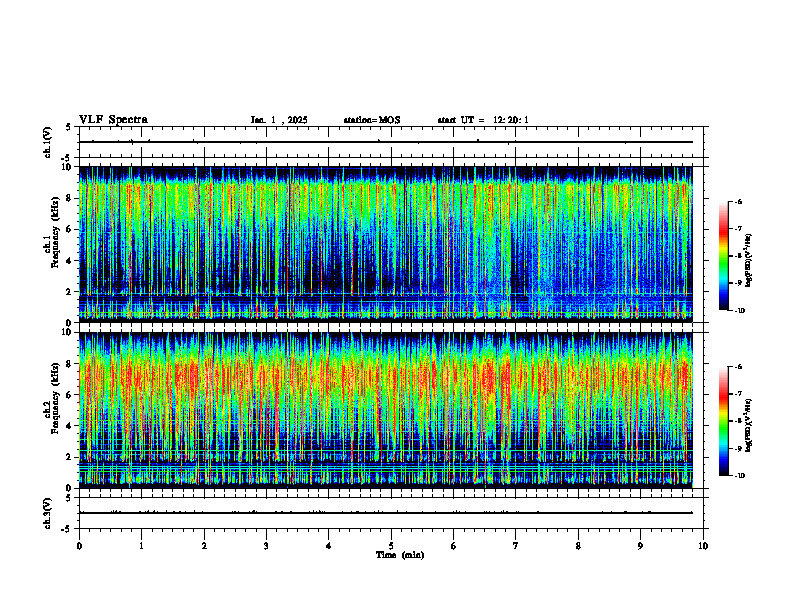Click the time axis tick label "1"
792x612 pixels.
pyautogui.click(x=142, y=546)
